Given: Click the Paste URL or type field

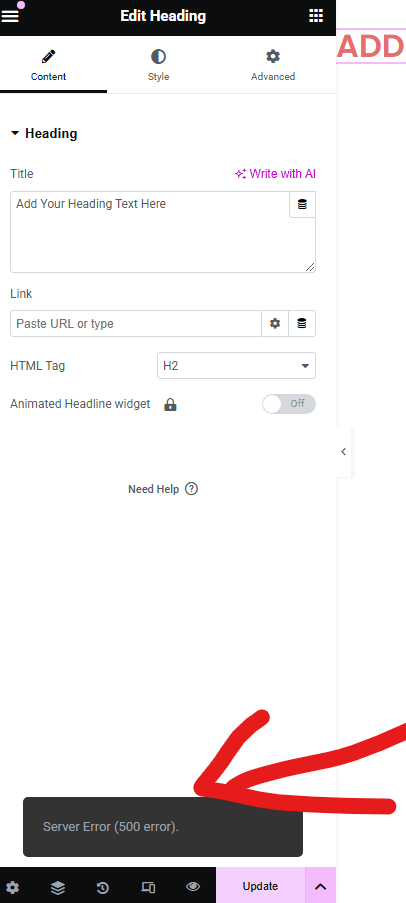Looking at the screenshot, I should [x=136, y=324].
